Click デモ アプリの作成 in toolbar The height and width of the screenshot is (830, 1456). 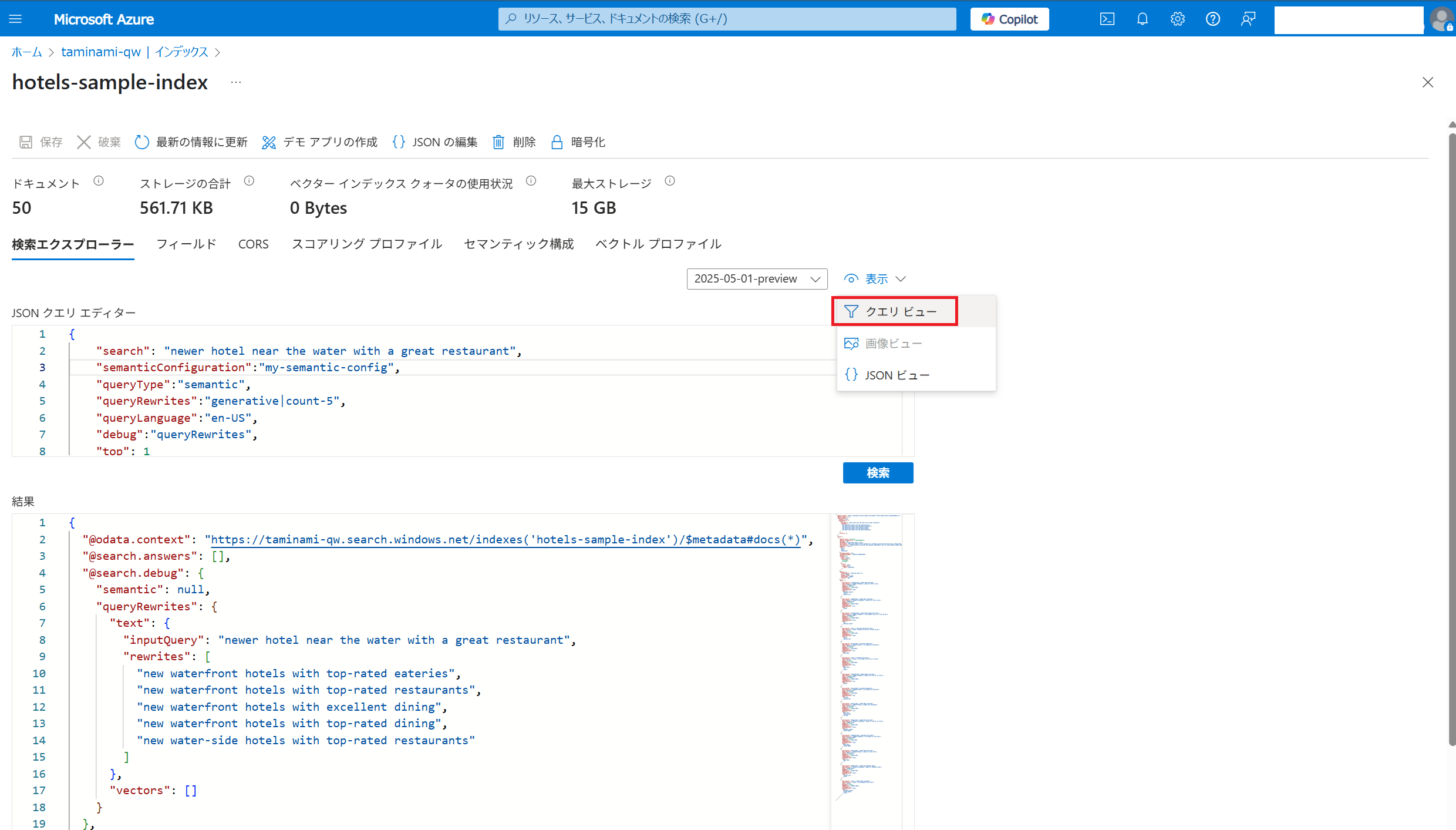click(320, 142)
